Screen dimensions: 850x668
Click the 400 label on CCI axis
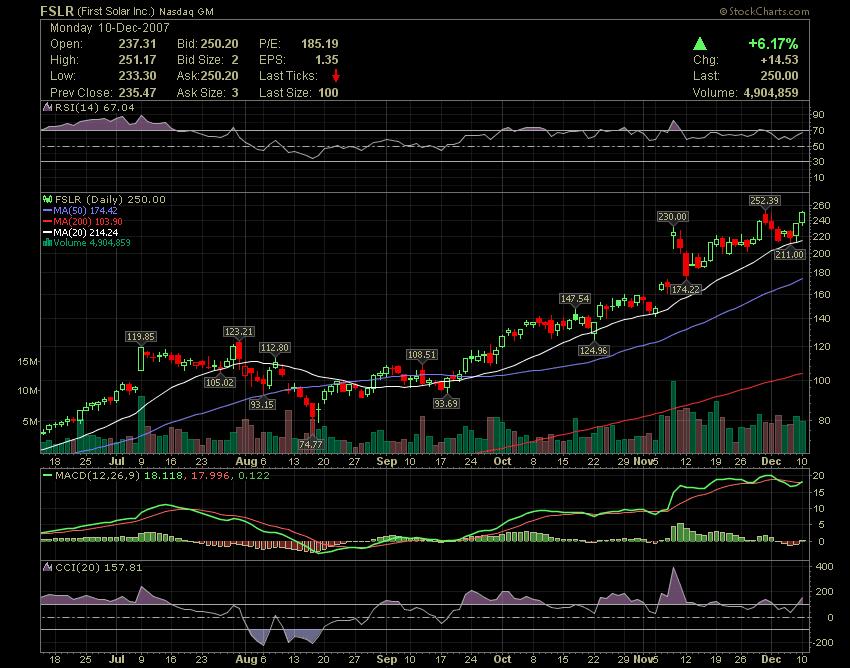click(x=825, y=567)
